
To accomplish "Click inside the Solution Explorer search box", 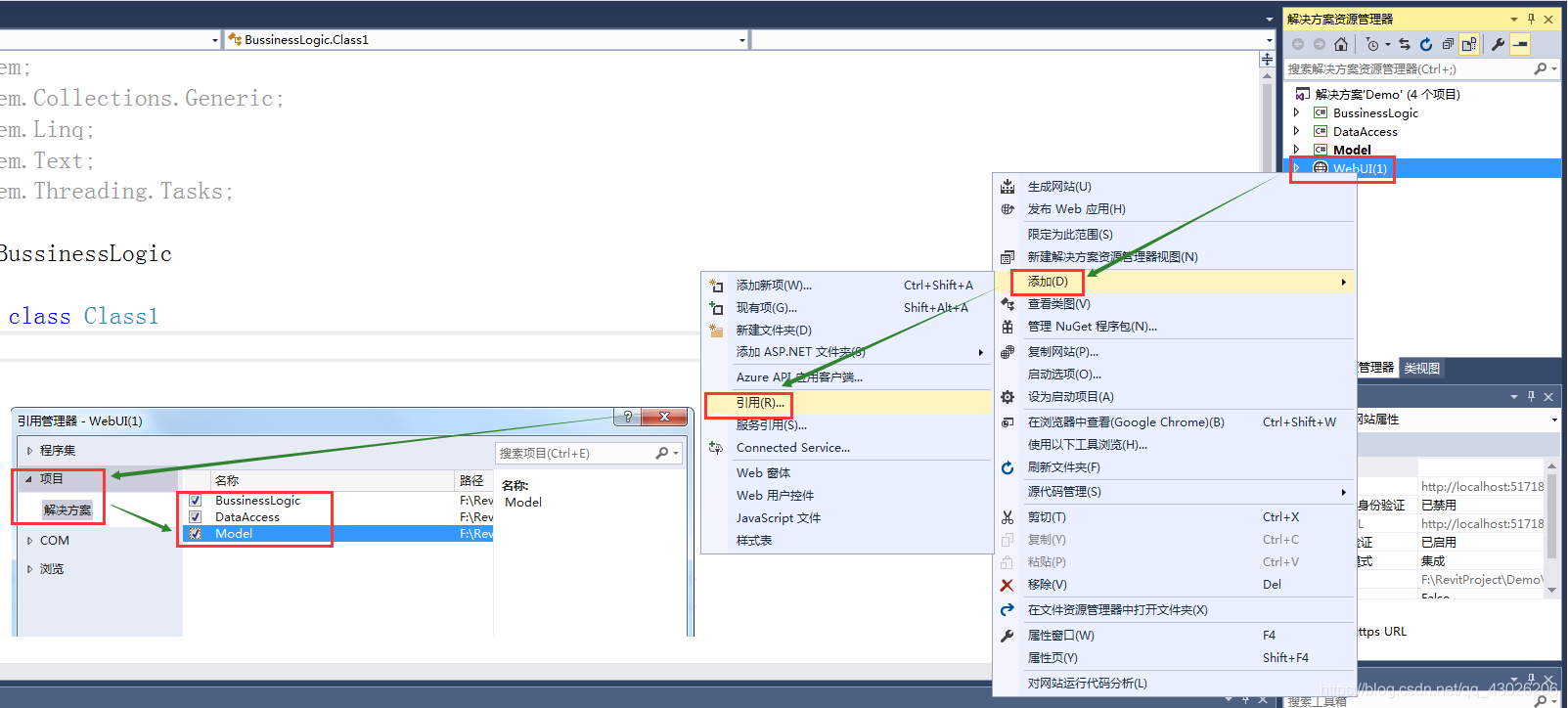I will [x=1409, y=68].
